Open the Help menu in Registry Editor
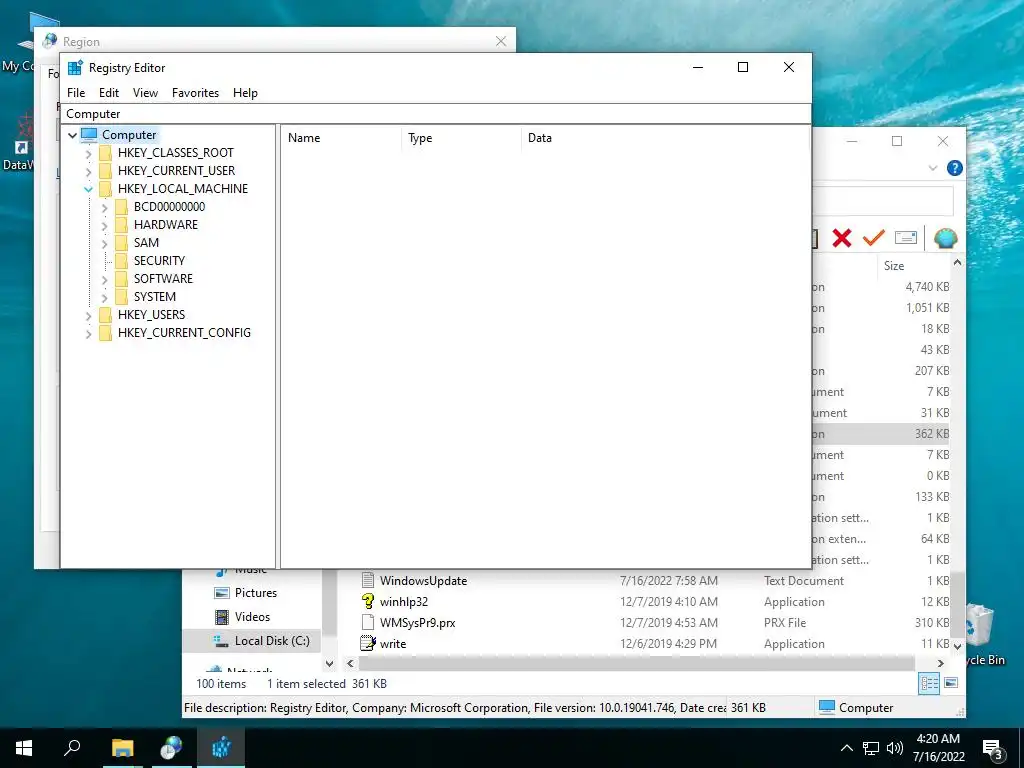The height and width of the screenshot is (768, 1024). click(x=245, y=93)
